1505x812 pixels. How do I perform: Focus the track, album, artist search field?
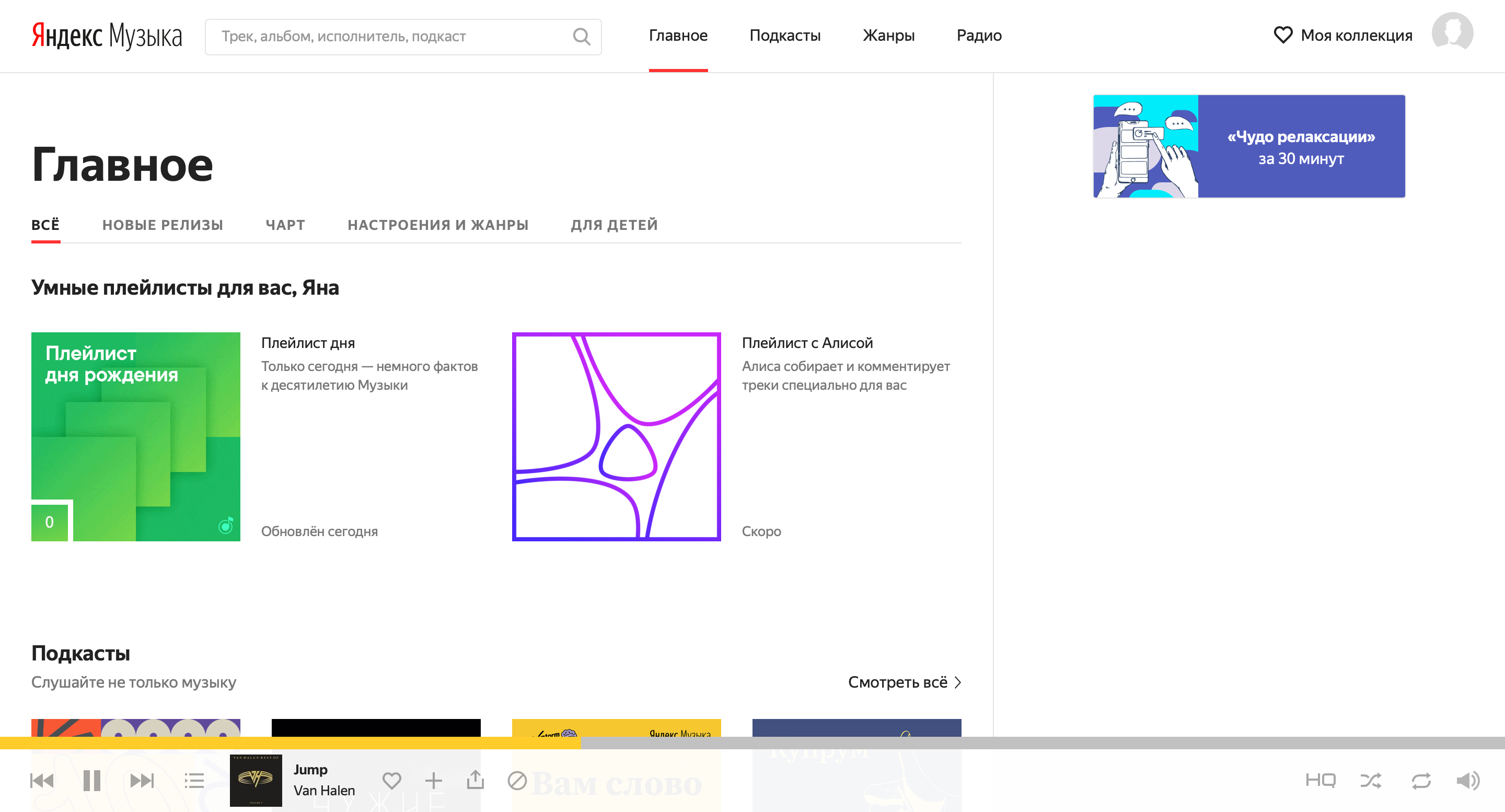click(403, 37)
